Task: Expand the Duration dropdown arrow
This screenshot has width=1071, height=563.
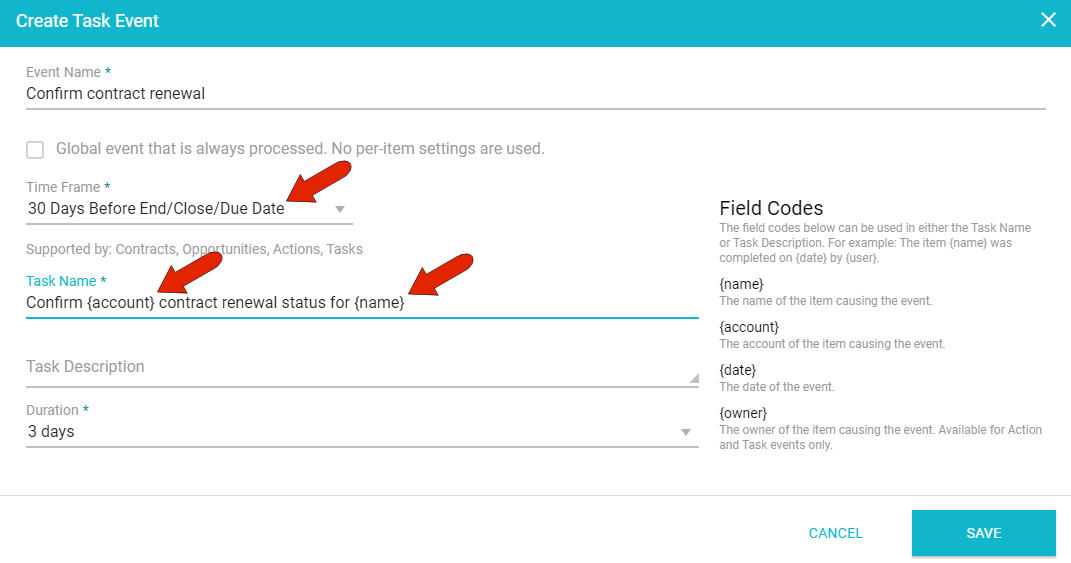Action: point(686,432)
